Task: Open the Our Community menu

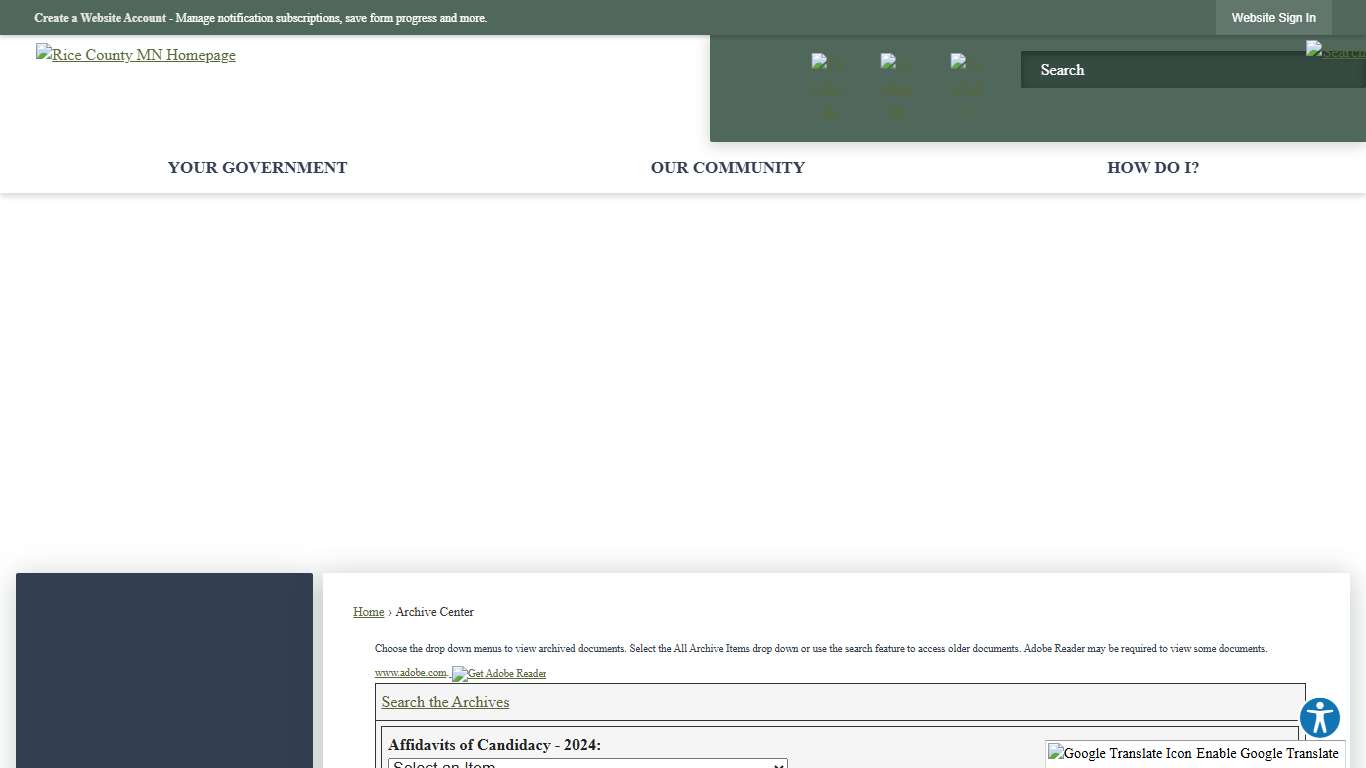Action: (x=727, y=168)
